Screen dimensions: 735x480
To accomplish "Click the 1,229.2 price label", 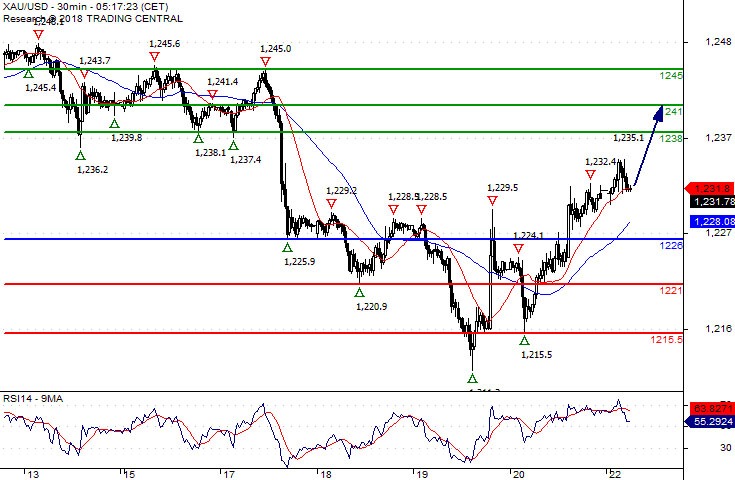I will click(x=342, y=191).
